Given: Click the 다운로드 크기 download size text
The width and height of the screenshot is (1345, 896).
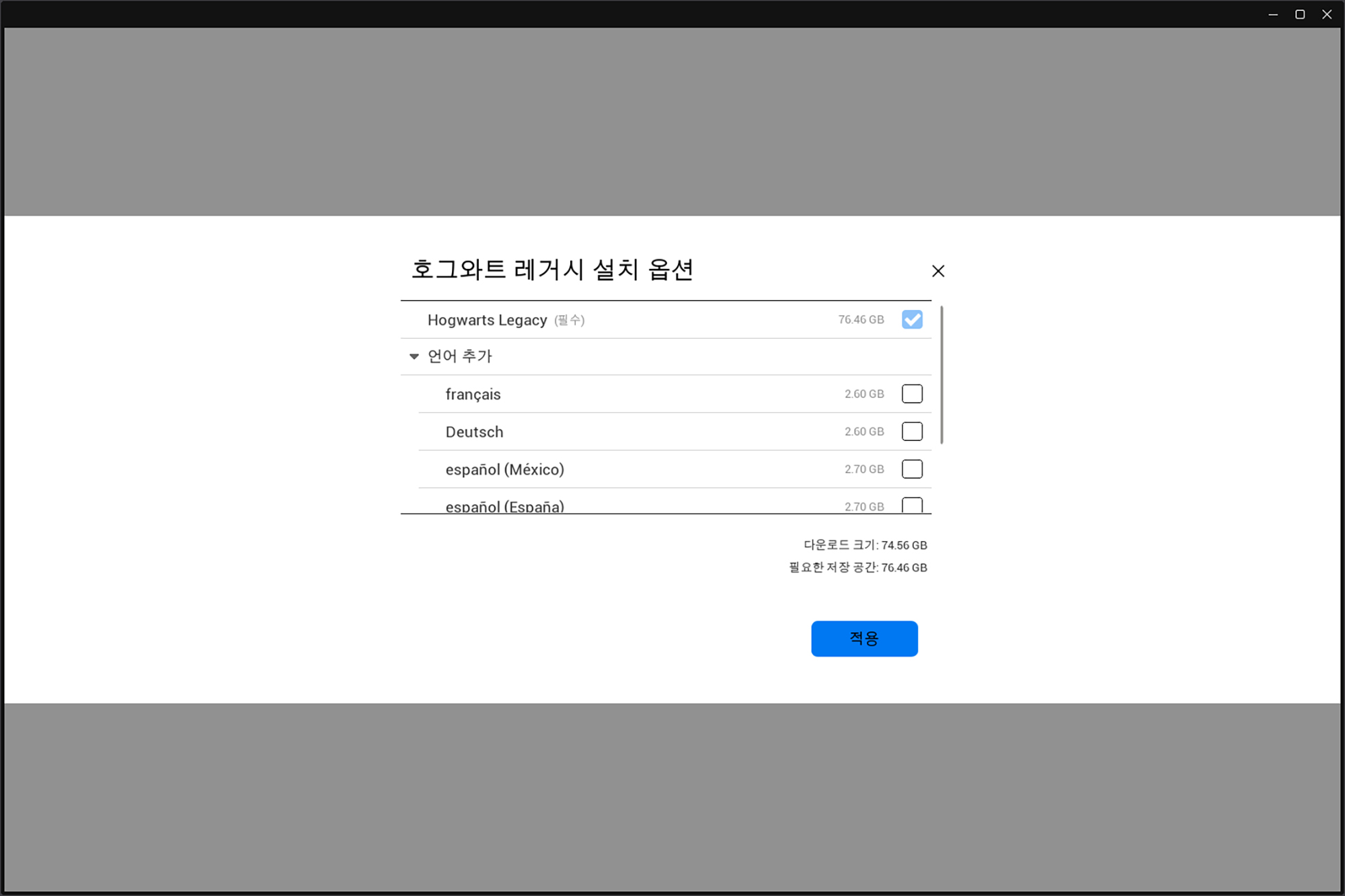Looking at the screenshot, I should coord(865,545).
